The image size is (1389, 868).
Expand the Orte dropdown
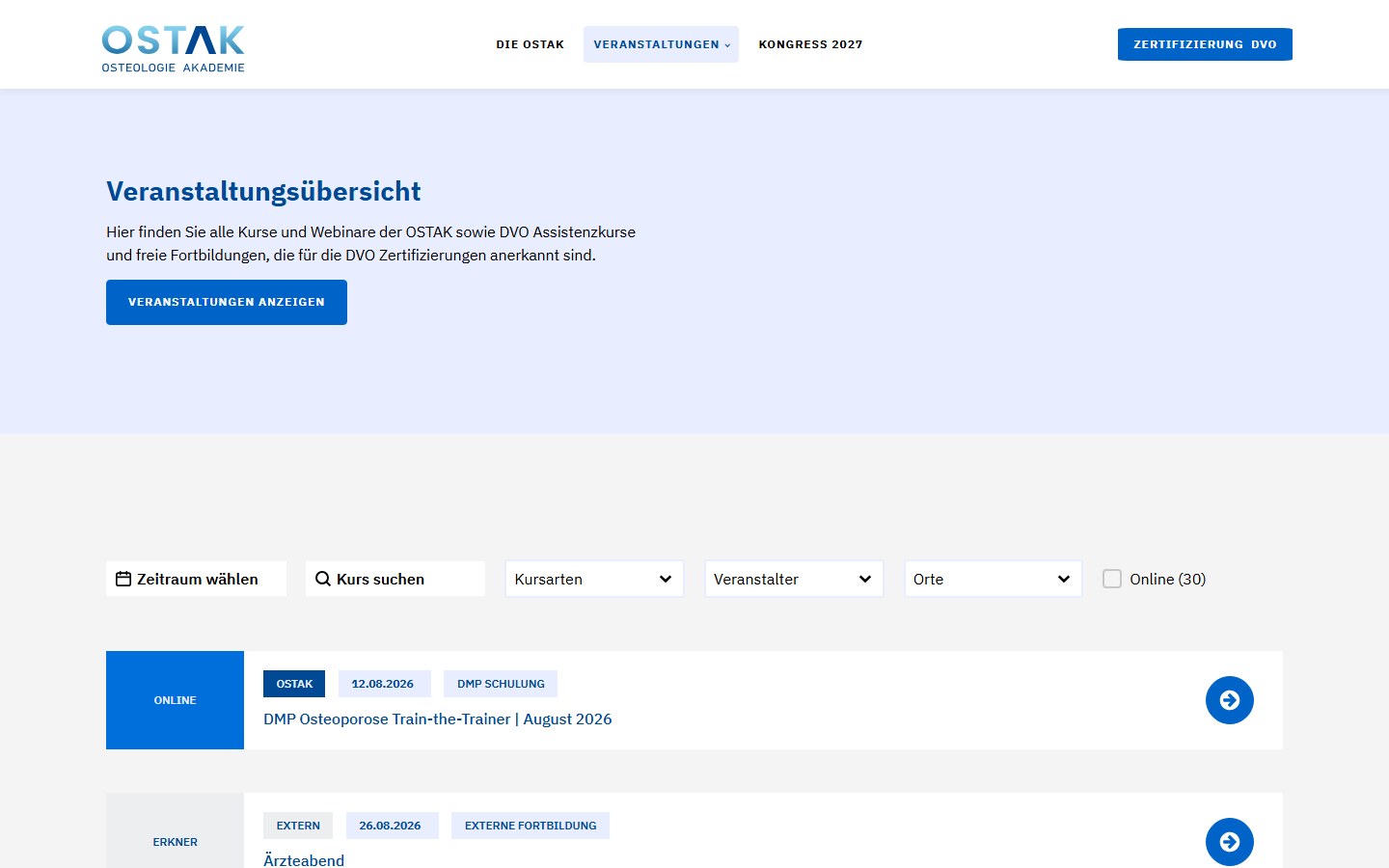coord(993,579)
